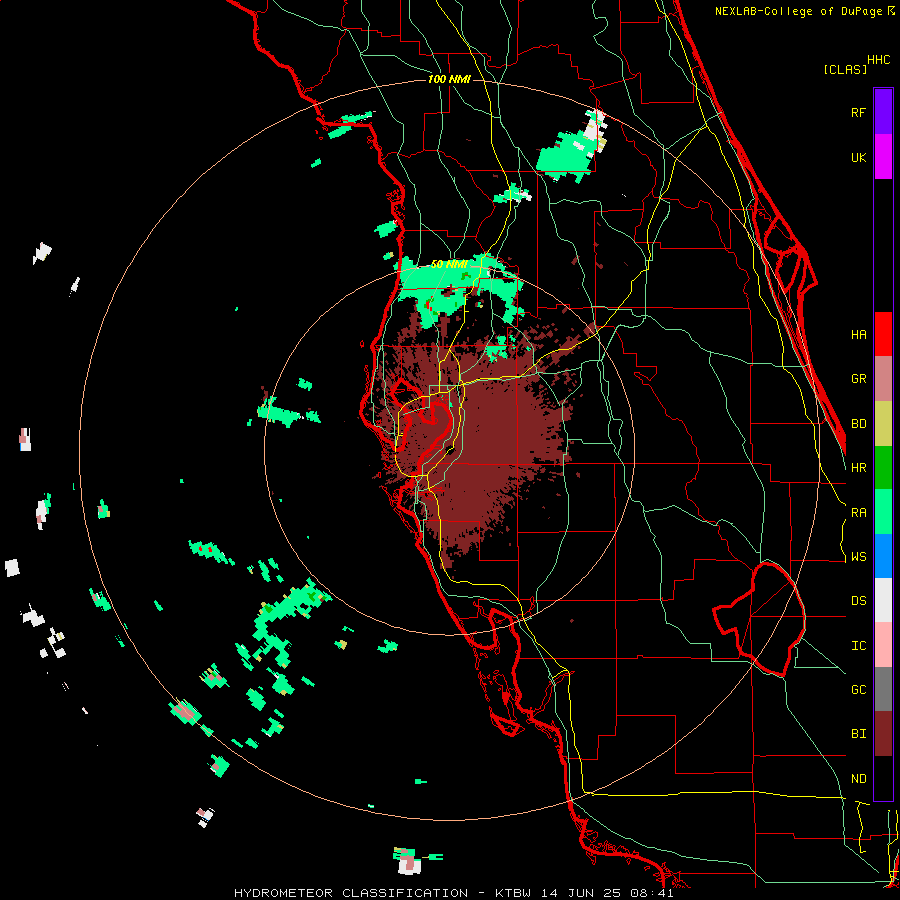Select the "IC" legend label
This screenshot has width=900, height=900.
tap(858, 646)
